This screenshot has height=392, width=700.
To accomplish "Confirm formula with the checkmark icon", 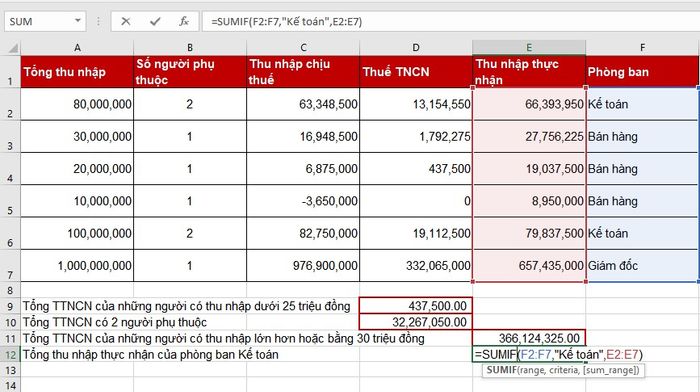I will 155,21.
